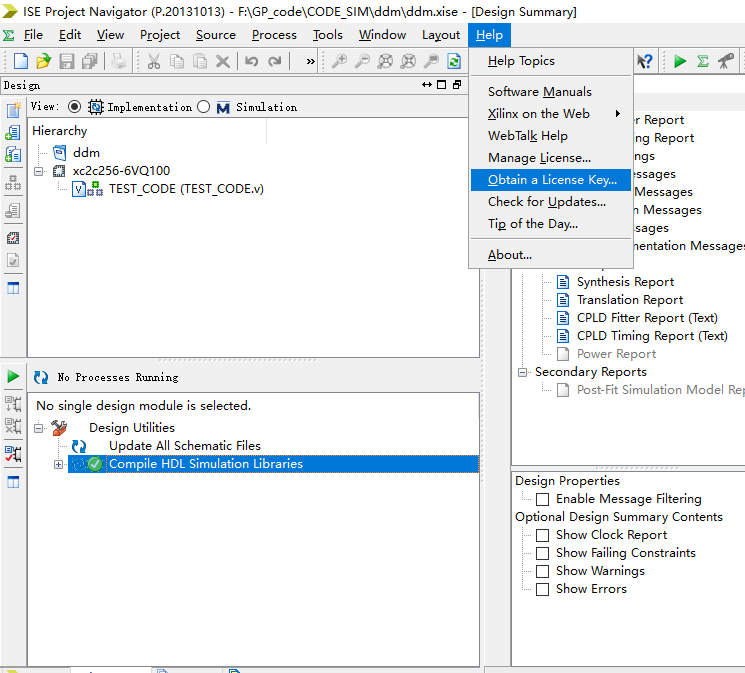
Task: Click the Paste toolbar icon
Action: point(200,61)
